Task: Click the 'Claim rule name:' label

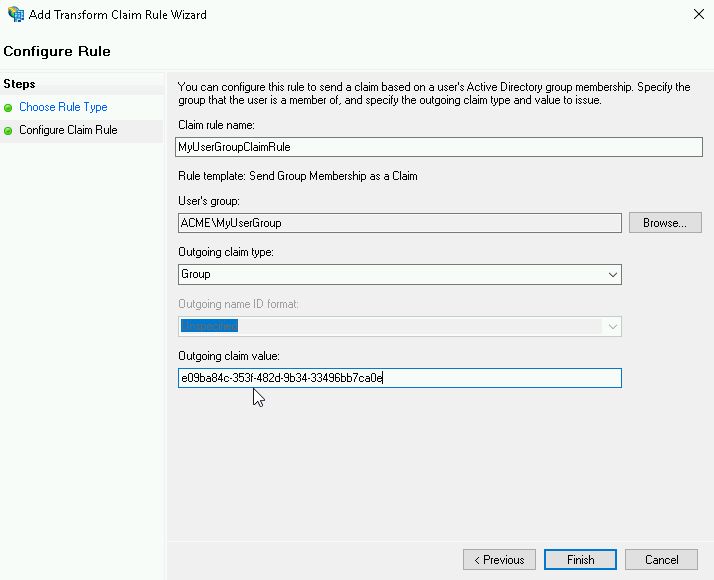Action: point(216,125)
